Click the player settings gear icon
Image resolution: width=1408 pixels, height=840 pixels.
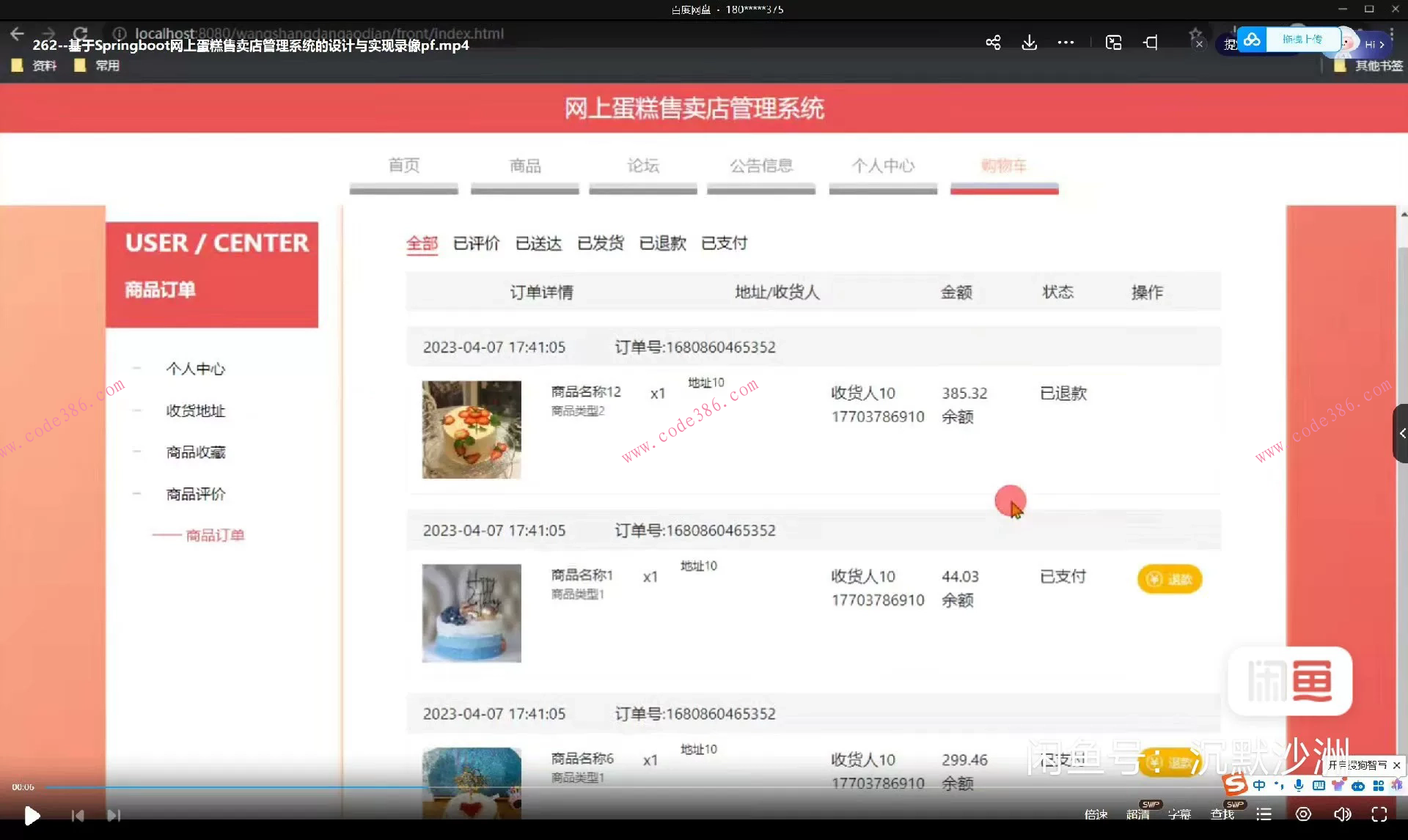(x=1303, y=814)
